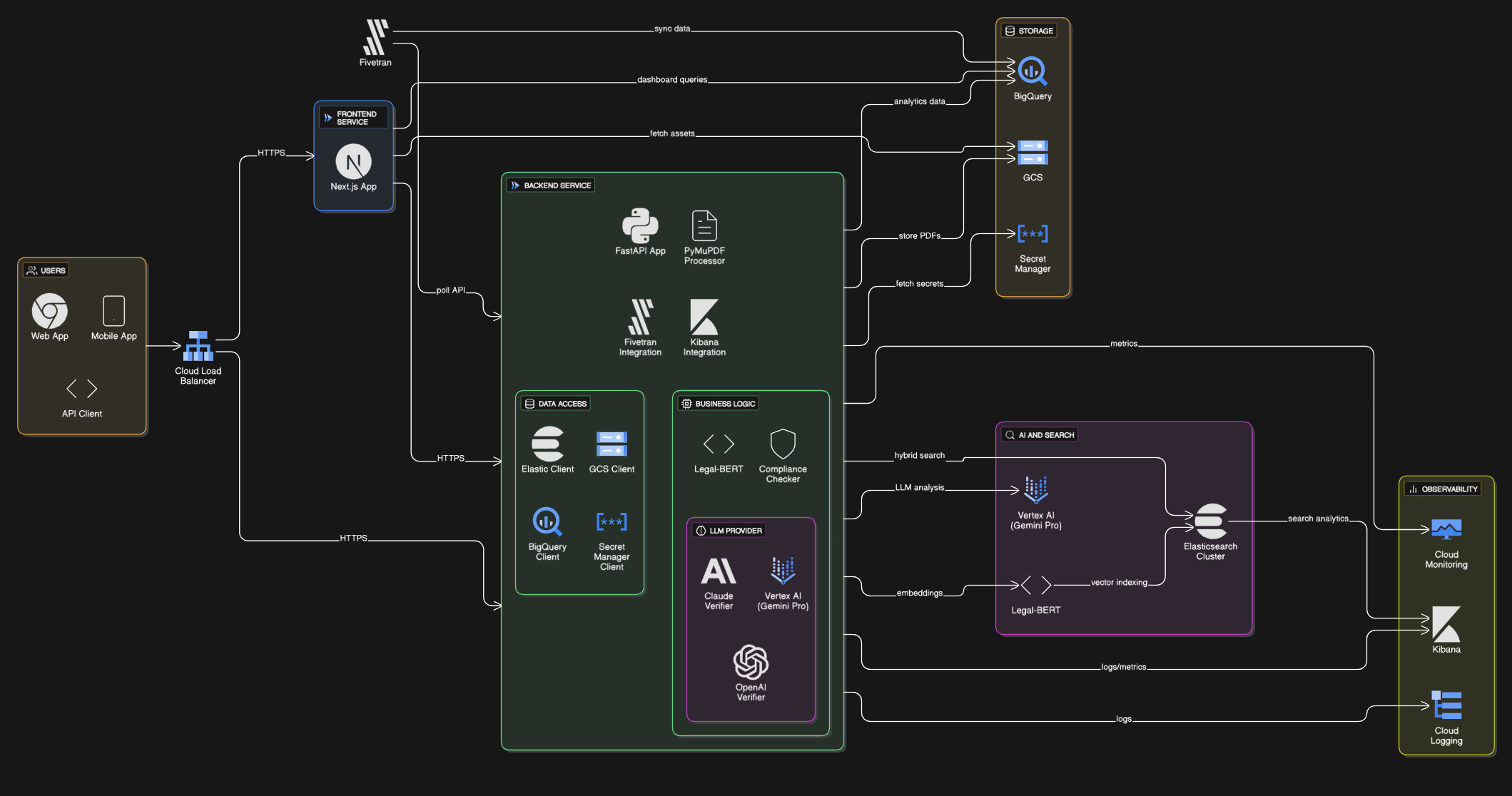
Task: Select the OpenAI Verifier icon
Action: point(751,663)
